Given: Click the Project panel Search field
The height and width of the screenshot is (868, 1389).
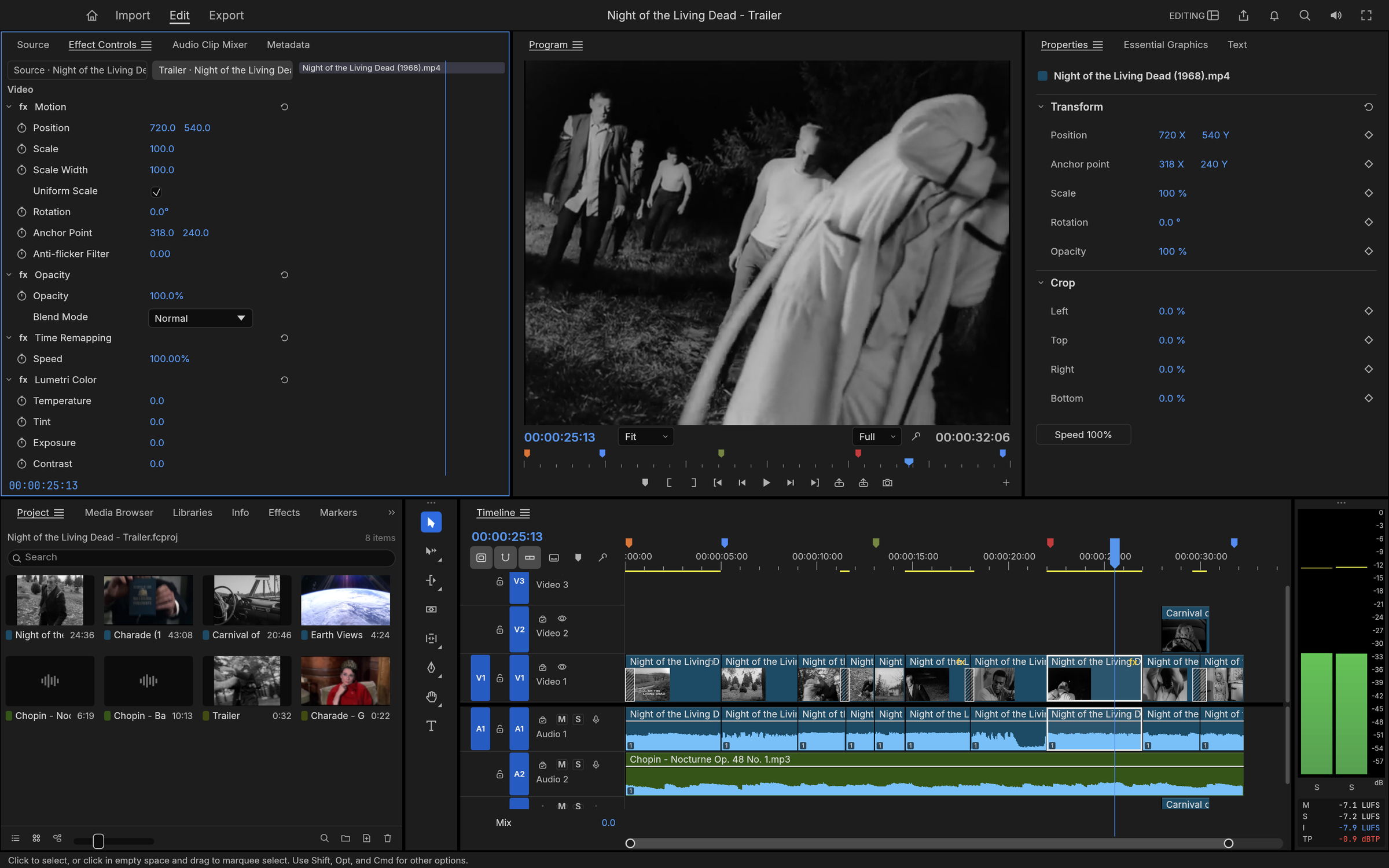Looking at the screenshot, I should (201, 557).
